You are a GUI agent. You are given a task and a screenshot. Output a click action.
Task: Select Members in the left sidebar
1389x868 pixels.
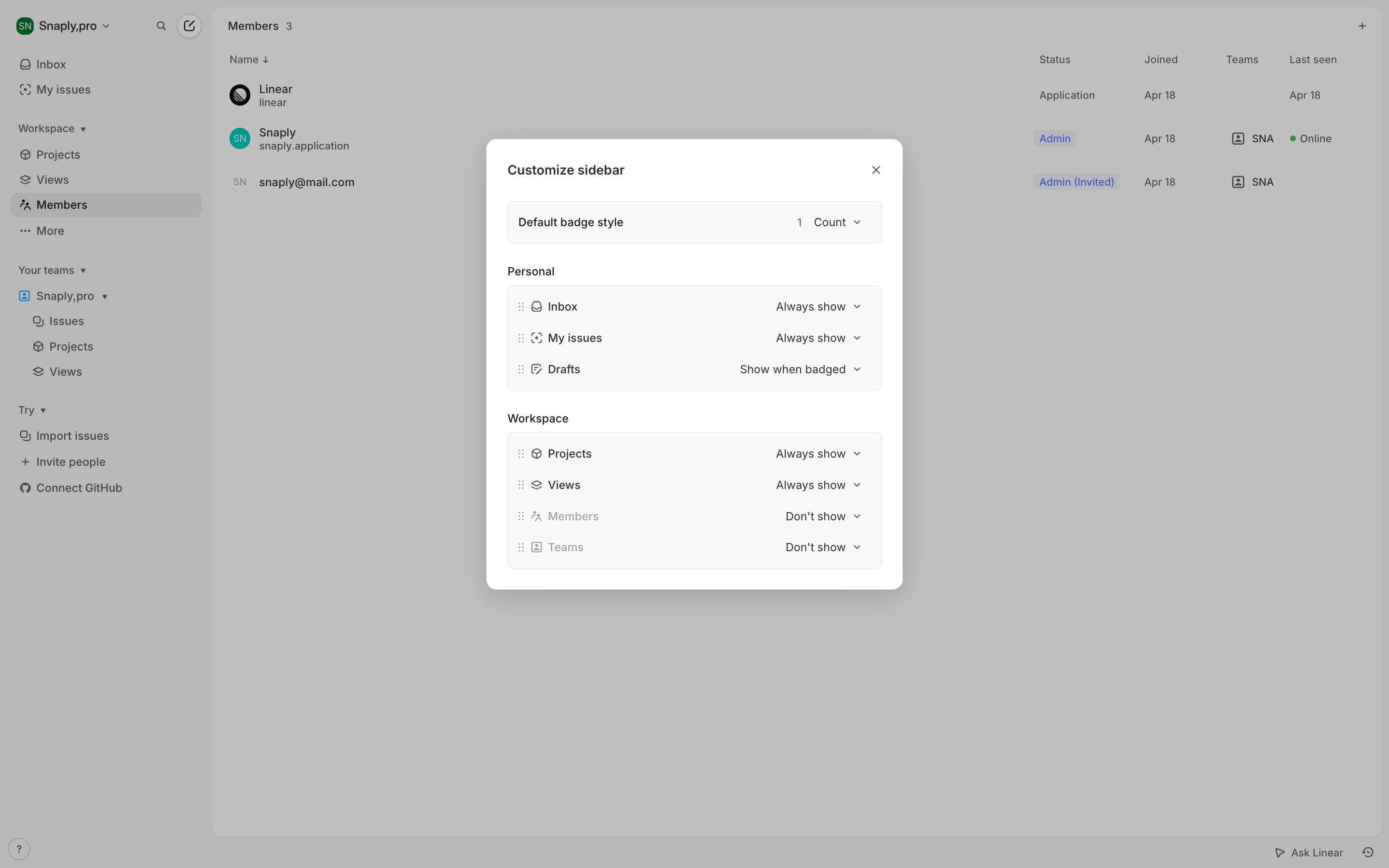[x=106, y=205]
